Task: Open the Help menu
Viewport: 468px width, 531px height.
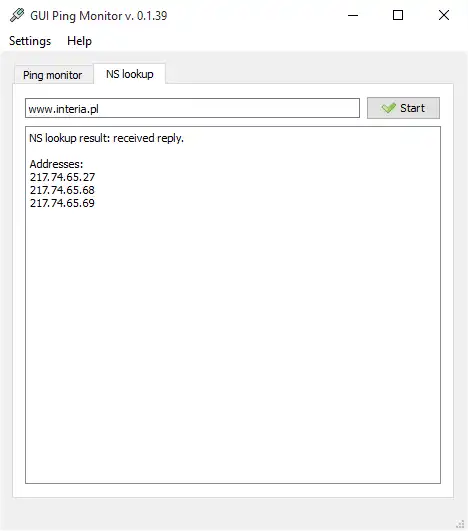Action: (79, 41)
